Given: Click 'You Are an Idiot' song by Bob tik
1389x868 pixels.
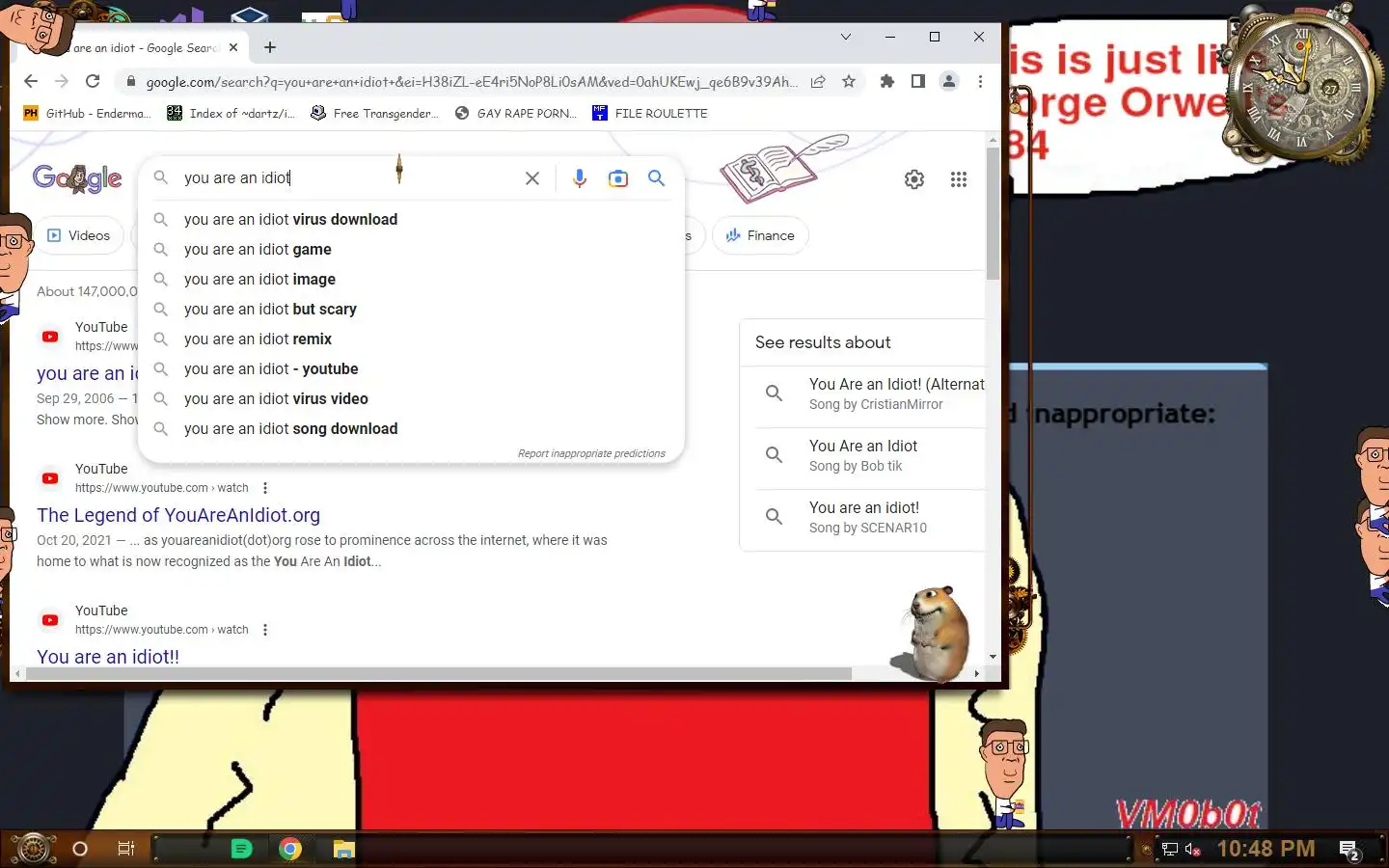Looking at the screenshot, I should coord(863,455).
